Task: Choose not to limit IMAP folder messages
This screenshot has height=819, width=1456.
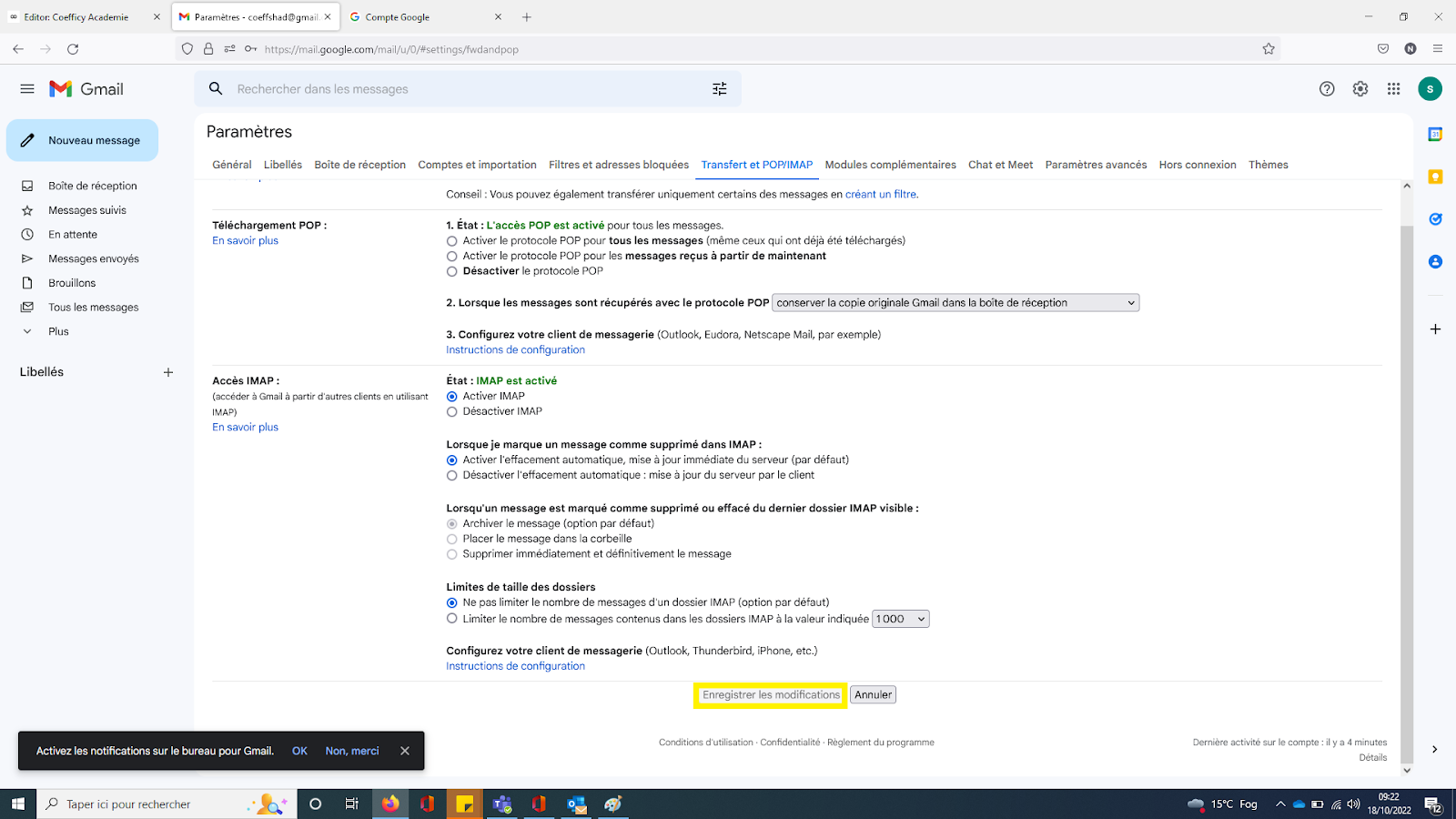Action: [452, 602]
